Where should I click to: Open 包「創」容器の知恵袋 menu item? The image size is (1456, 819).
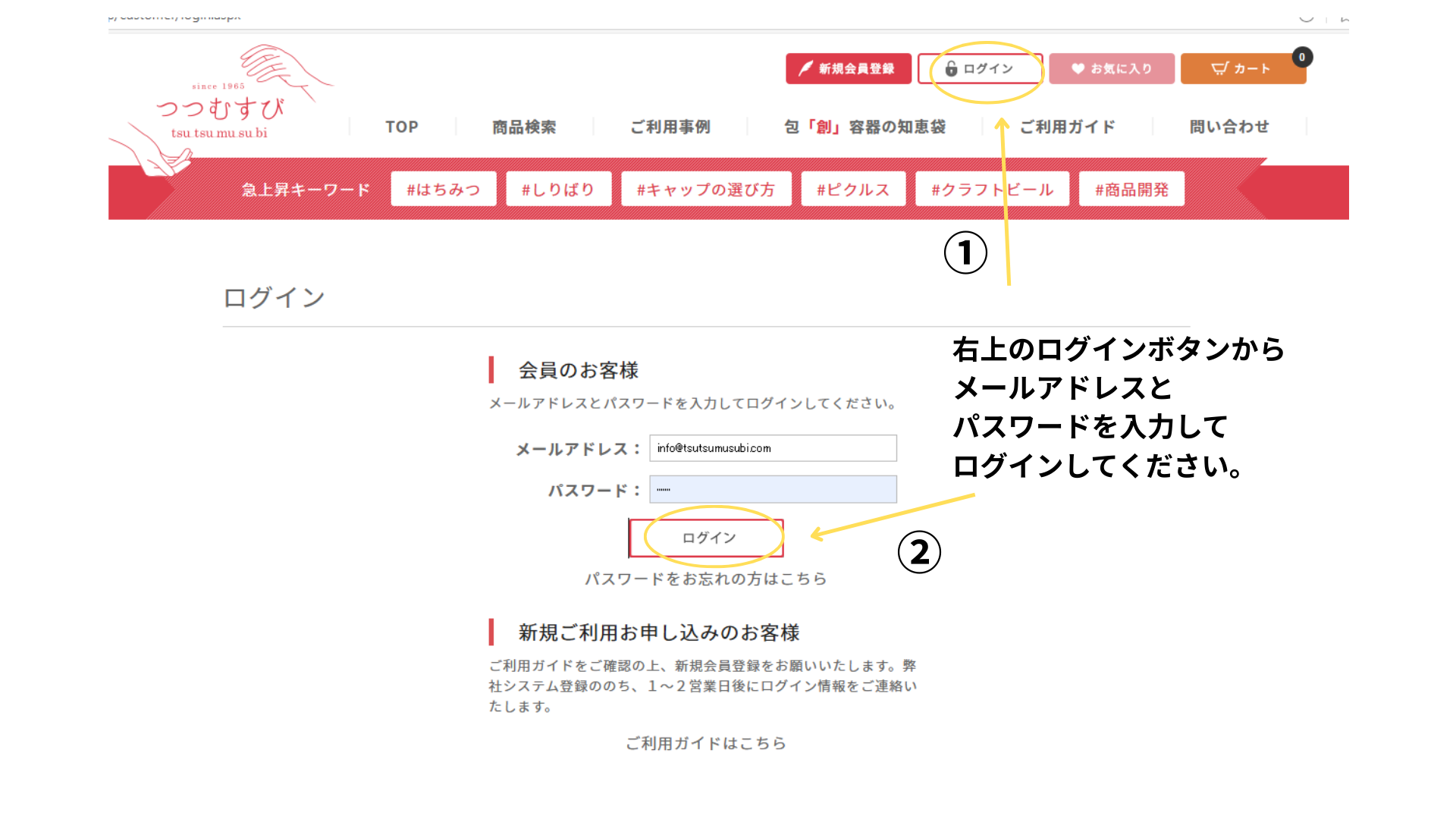[864, 127]
